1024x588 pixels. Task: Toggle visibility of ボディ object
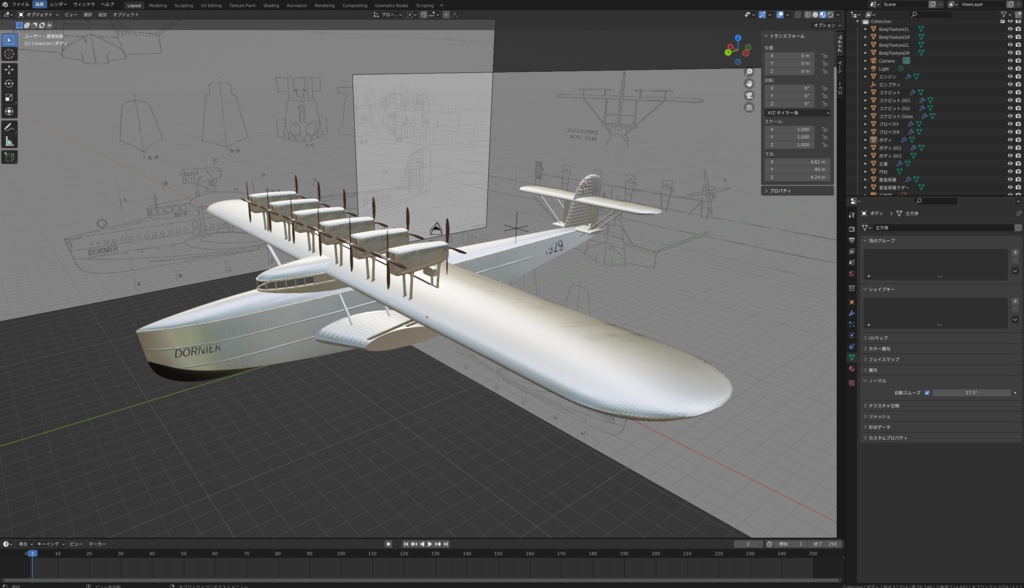pos(1010,140)
